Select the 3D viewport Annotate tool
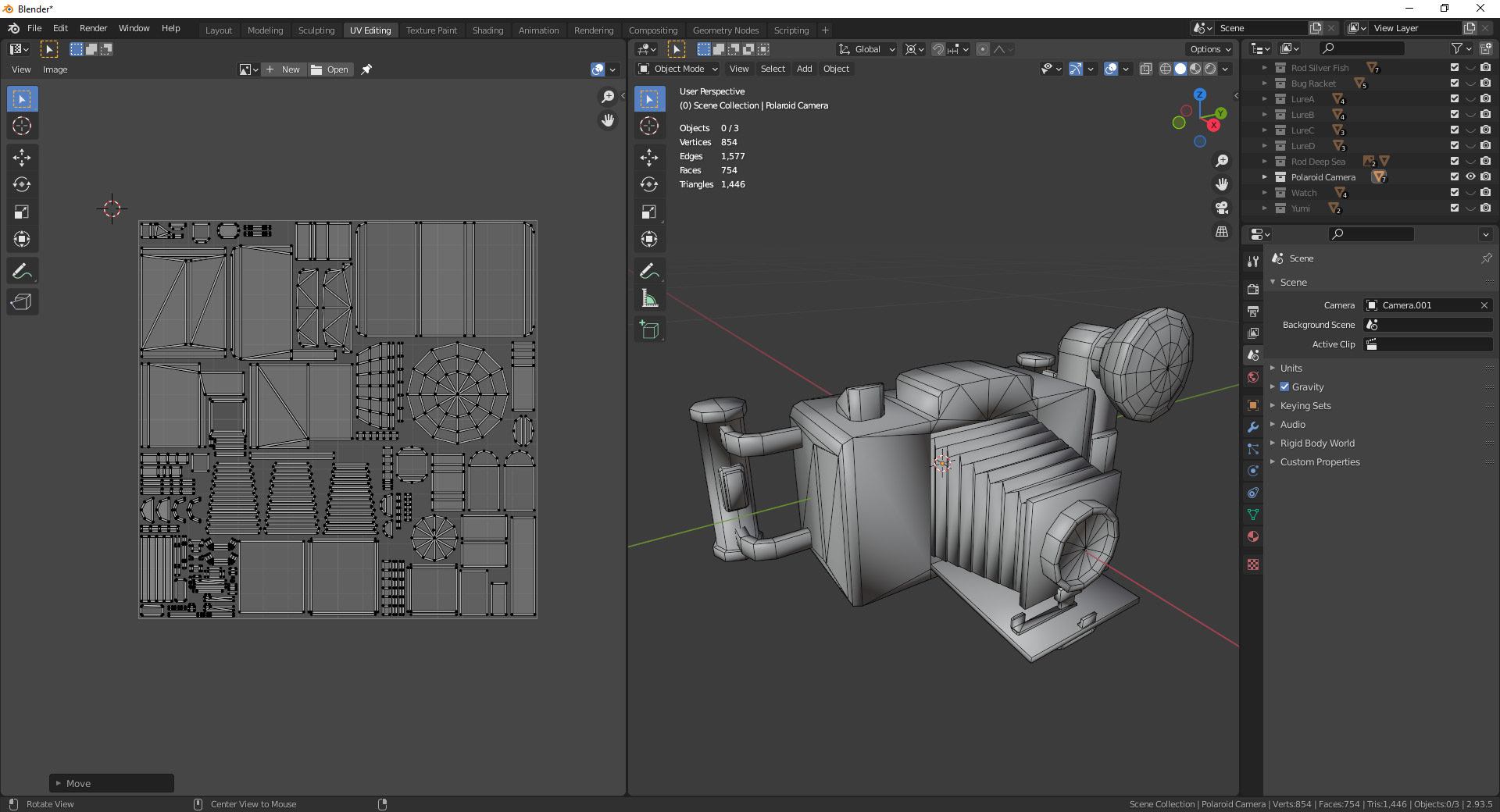Viewport: 1500px width, 812px height. [649, 271]
